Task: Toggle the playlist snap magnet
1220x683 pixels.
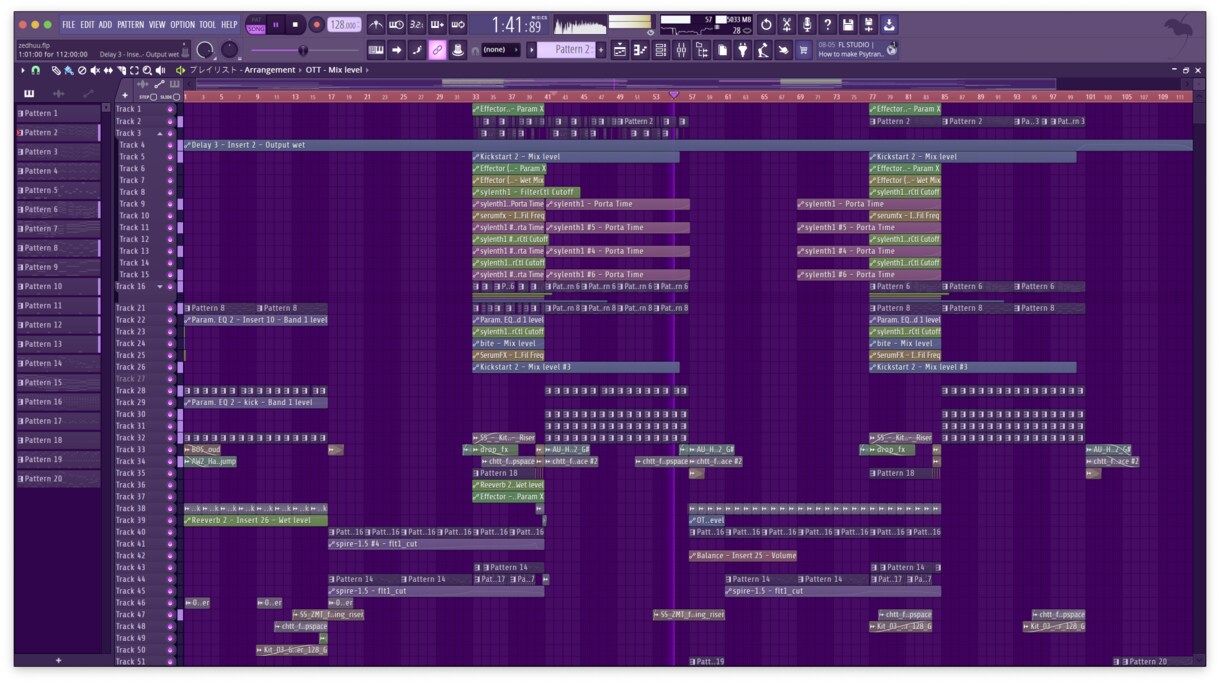Action: click(36, 70)
